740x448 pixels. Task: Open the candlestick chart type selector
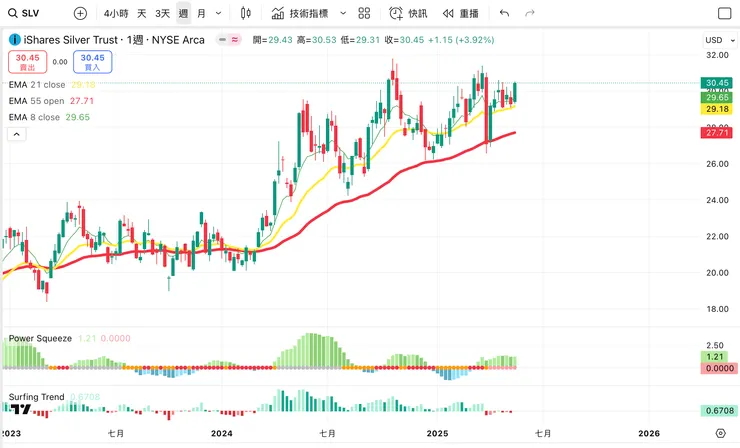pyautogui.click(x=245, y=13)
